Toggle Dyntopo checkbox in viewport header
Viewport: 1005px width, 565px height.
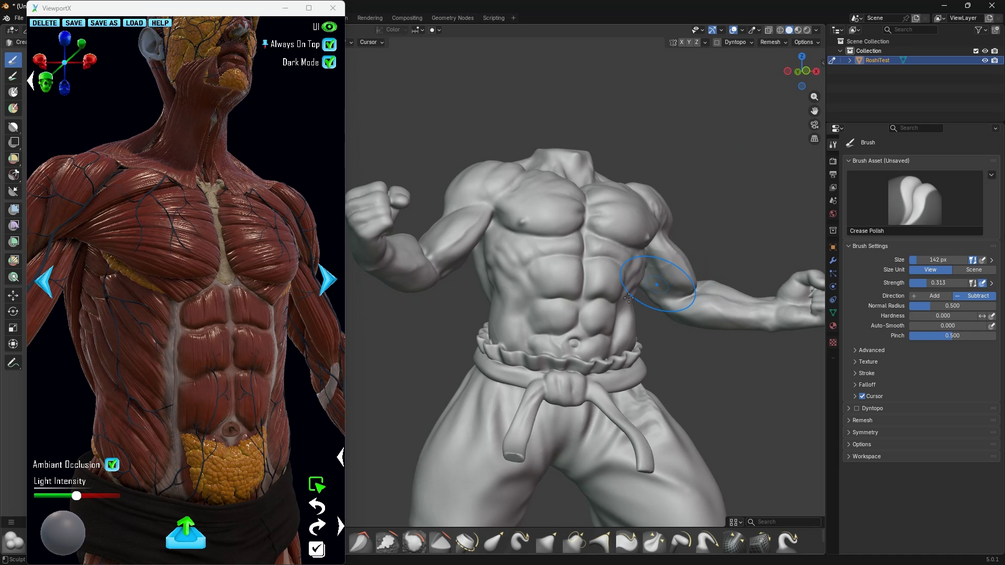pyautogui.click(x=717, y=42)
